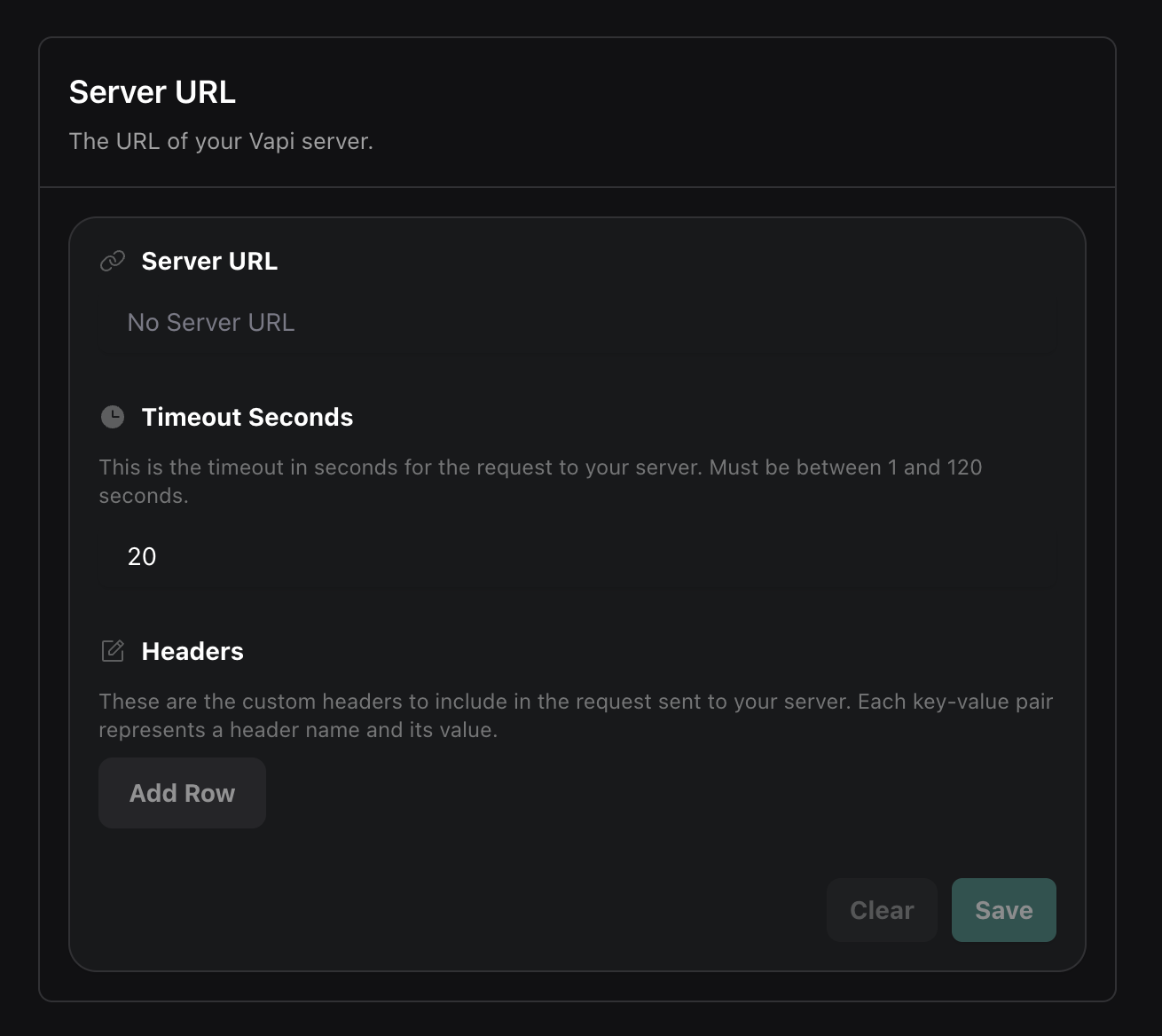
Task: Click the lone 'seconds.' word ending timeout description
Action: point(144,496)
